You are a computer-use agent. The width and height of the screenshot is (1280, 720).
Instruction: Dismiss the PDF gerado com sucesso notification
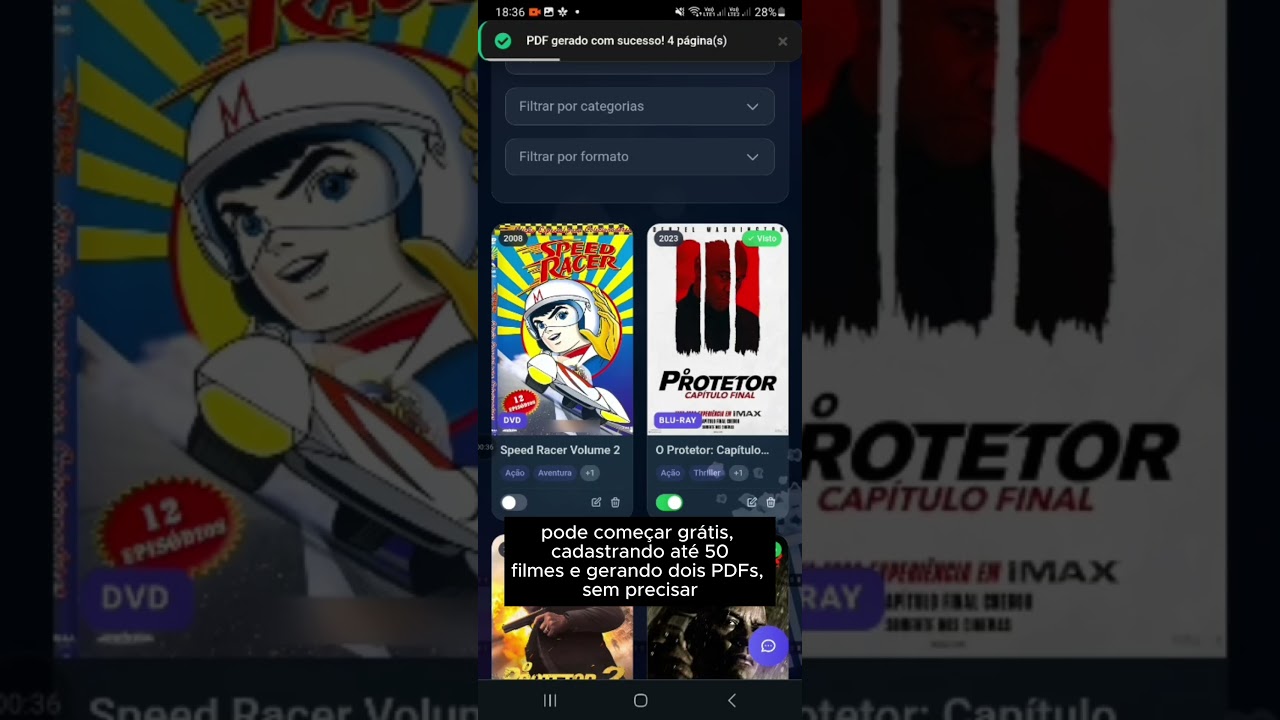coord(782,42)
